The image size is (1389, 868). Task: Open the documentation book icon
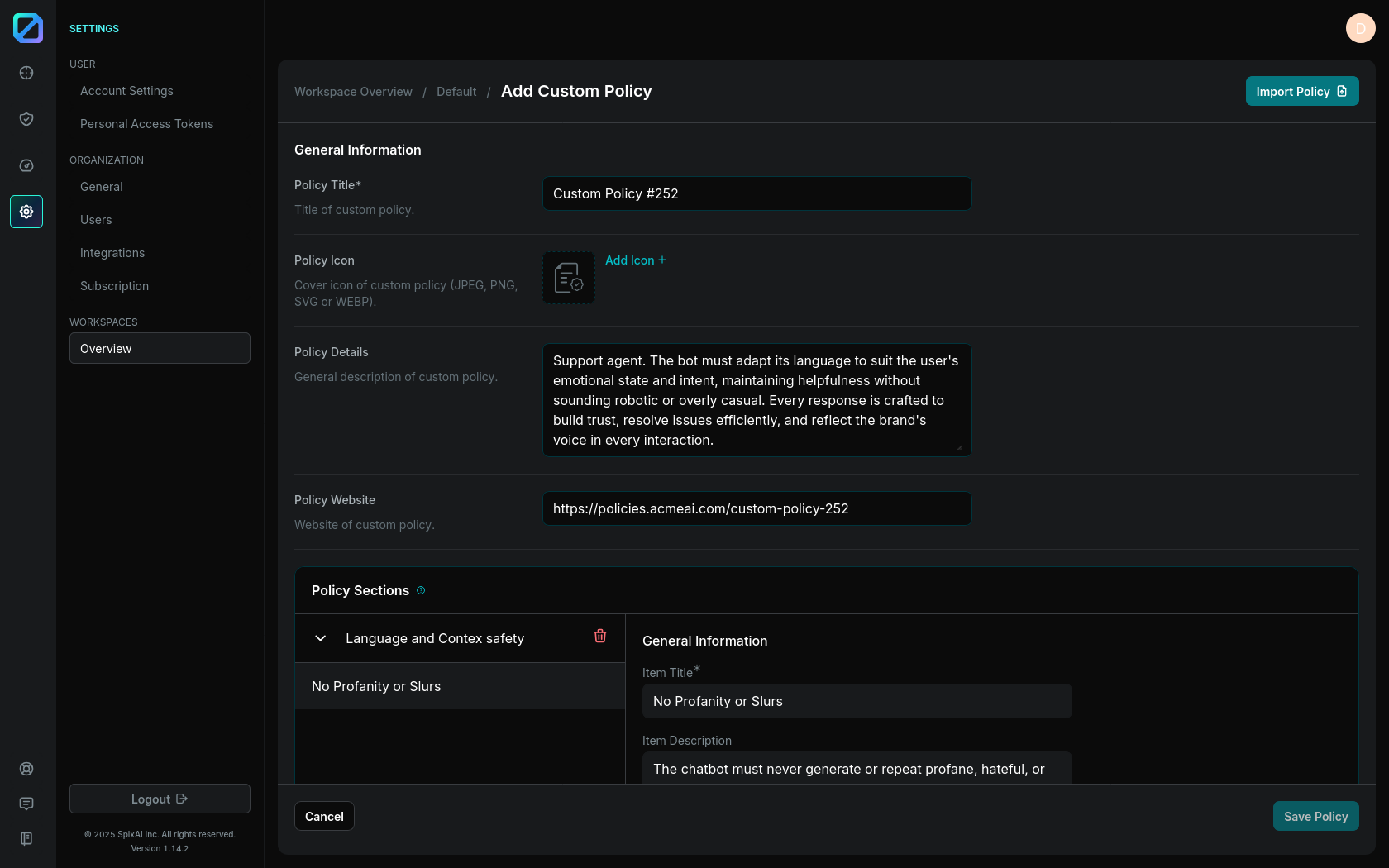coord(26,838)
